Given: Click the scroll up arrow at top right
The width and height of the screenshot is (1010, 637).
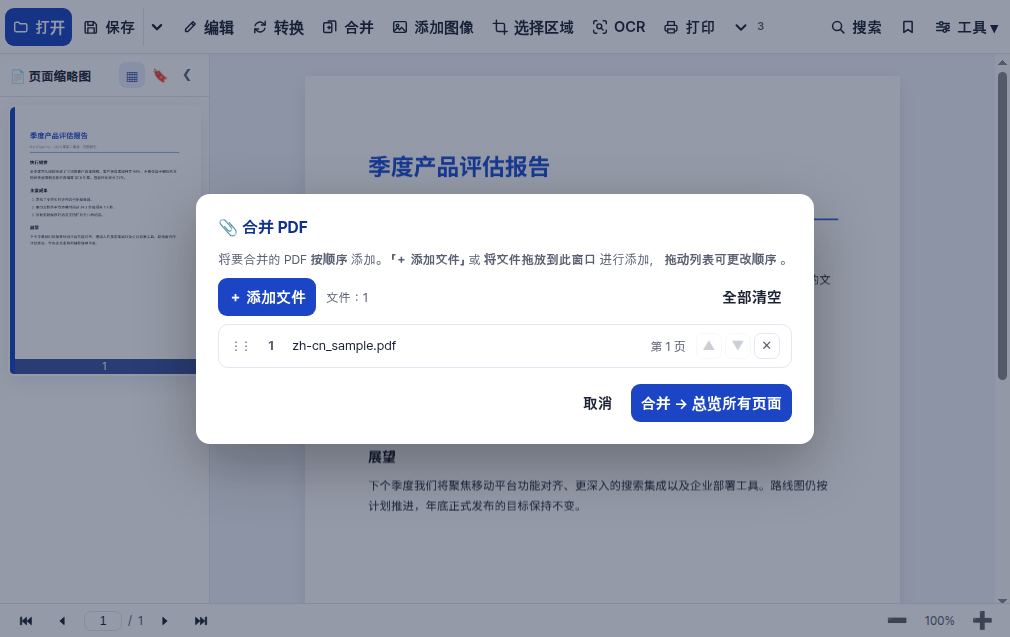Looking at the screenshot, I should 1002,62.
